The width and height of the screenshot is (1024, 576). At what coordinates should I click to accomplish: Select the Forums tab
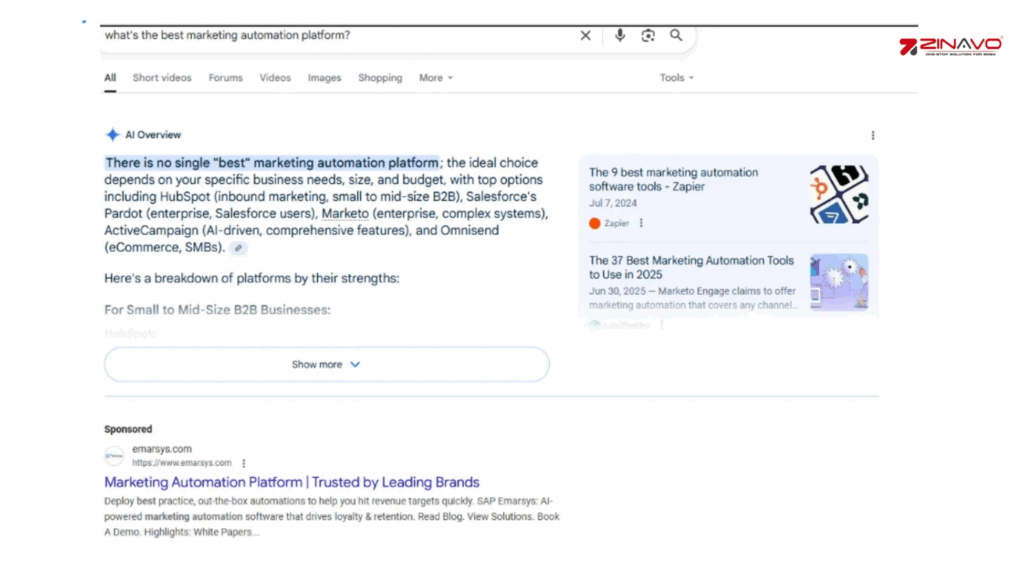click(225, 78)
